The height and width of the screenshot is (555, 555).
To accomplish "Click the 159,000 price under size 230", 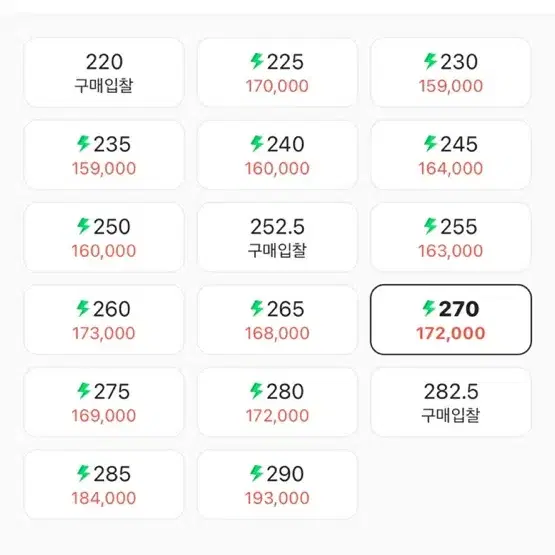I will pos(451,86).
